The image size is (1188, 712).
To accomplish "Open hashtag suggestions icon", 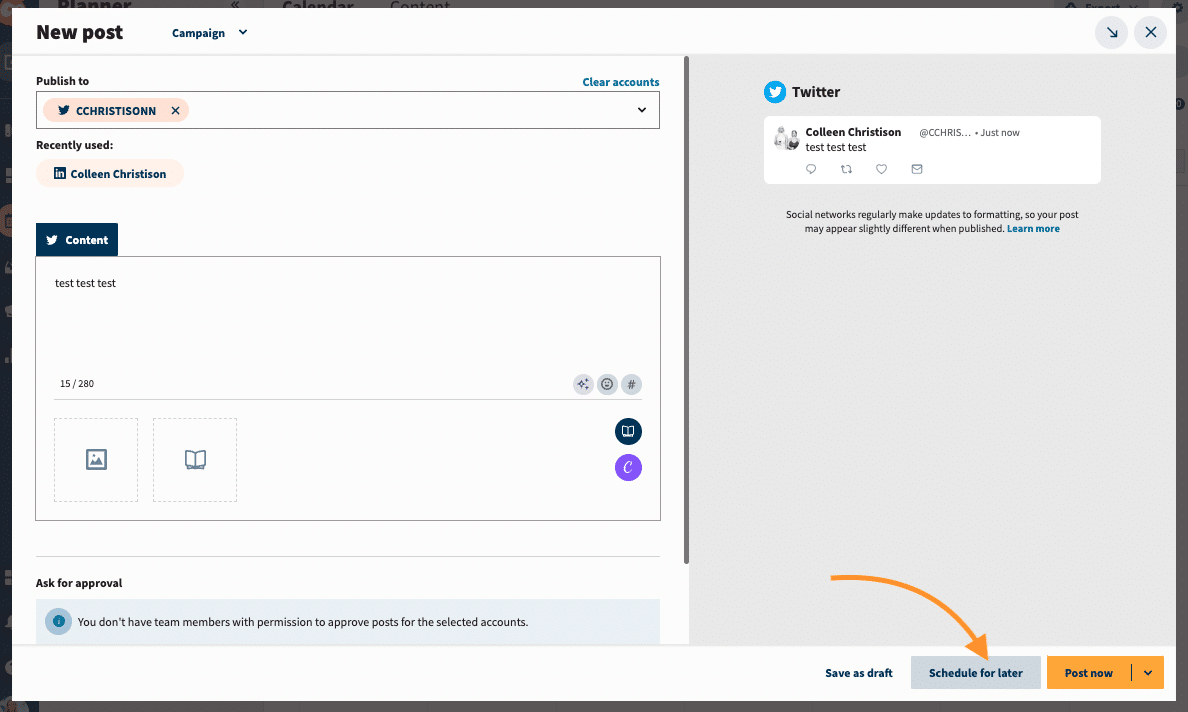I will coord(631,384).
